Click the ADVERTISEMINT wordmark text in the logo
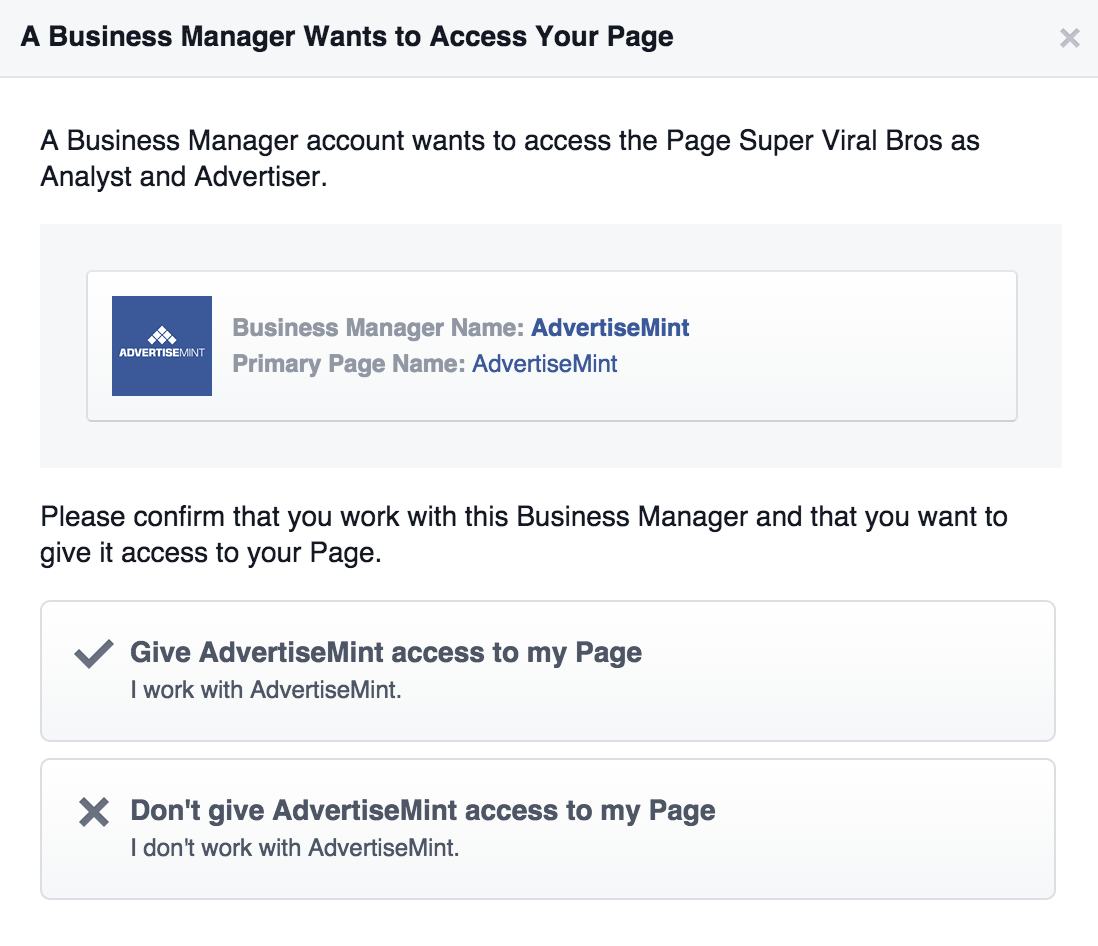 pos(162,353)
